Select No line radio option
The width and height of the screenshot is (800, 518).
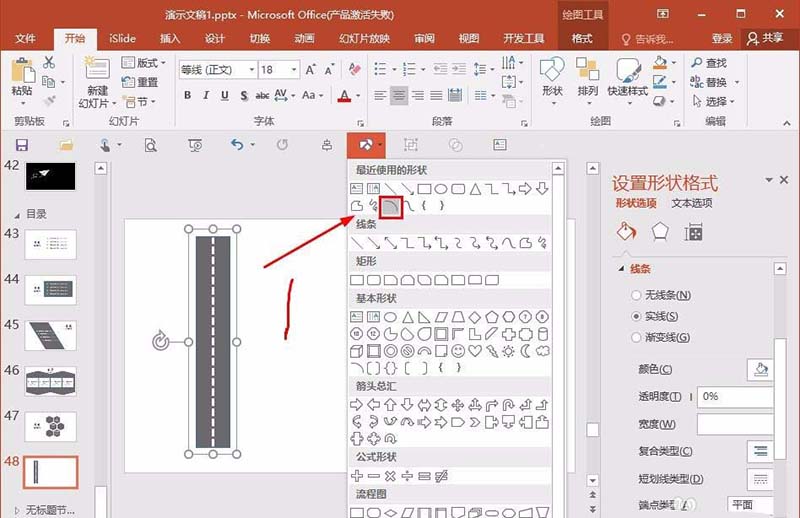636,295
